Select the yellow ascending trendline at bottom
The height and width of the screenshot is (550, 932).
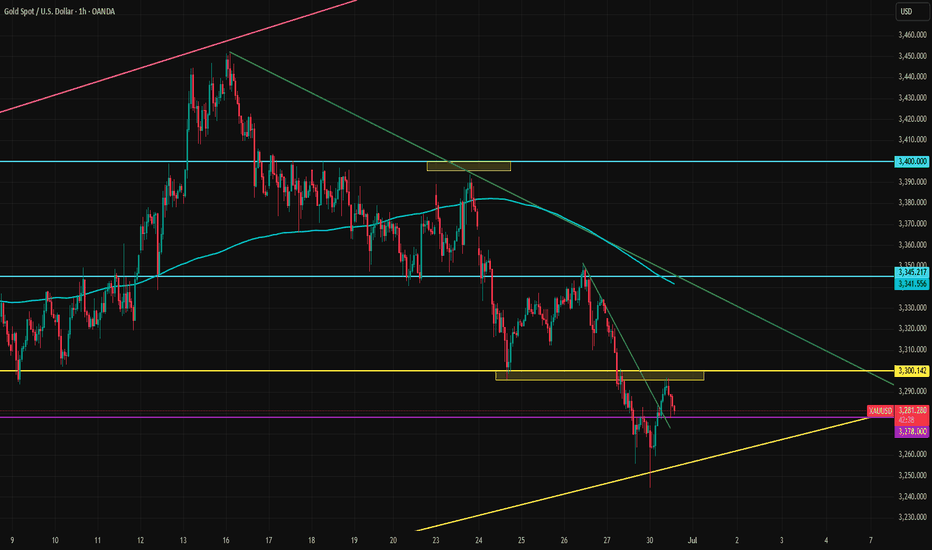pyautogui.click(x=642, y=474)
